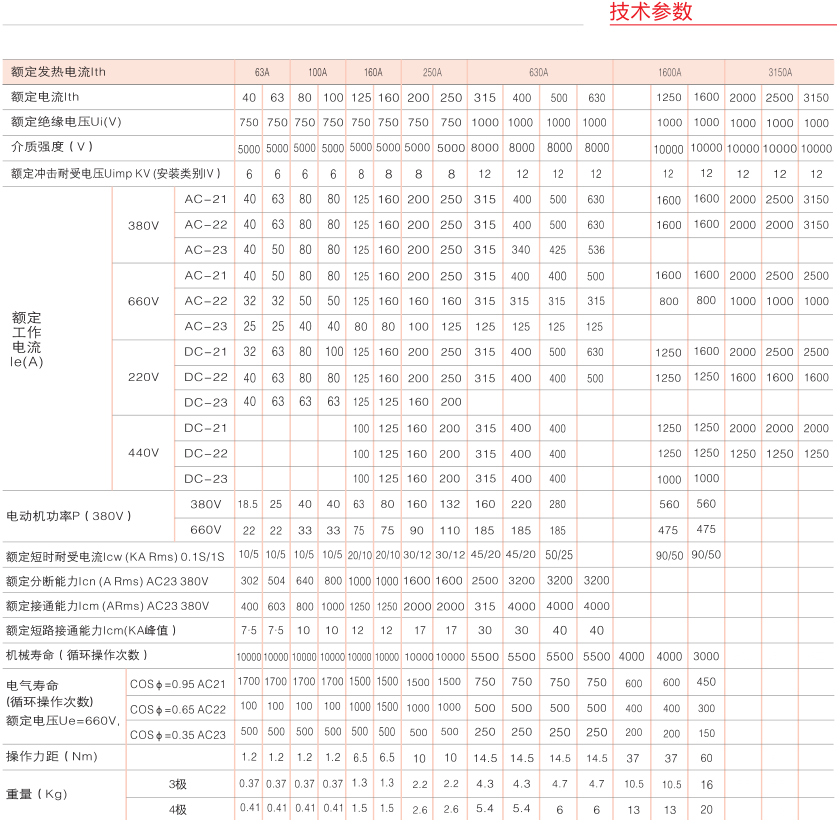
Task: Click the 机械寿命 row label
Action: [77, 655]
